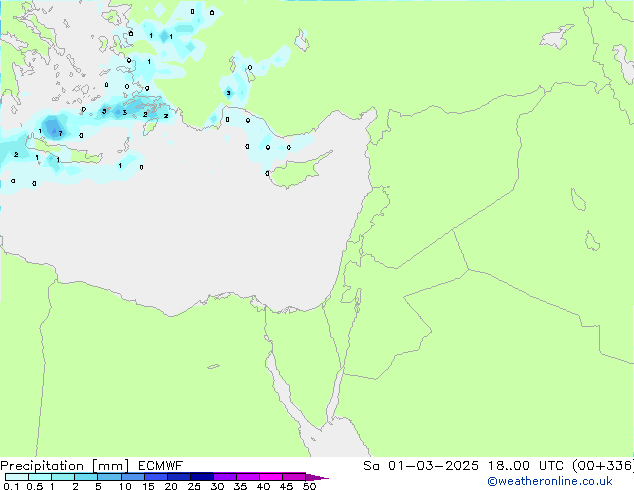This screenshot has width=634, height=490.
Task: Select the 30–35 mm purple swatch
Action: point(225,477)
